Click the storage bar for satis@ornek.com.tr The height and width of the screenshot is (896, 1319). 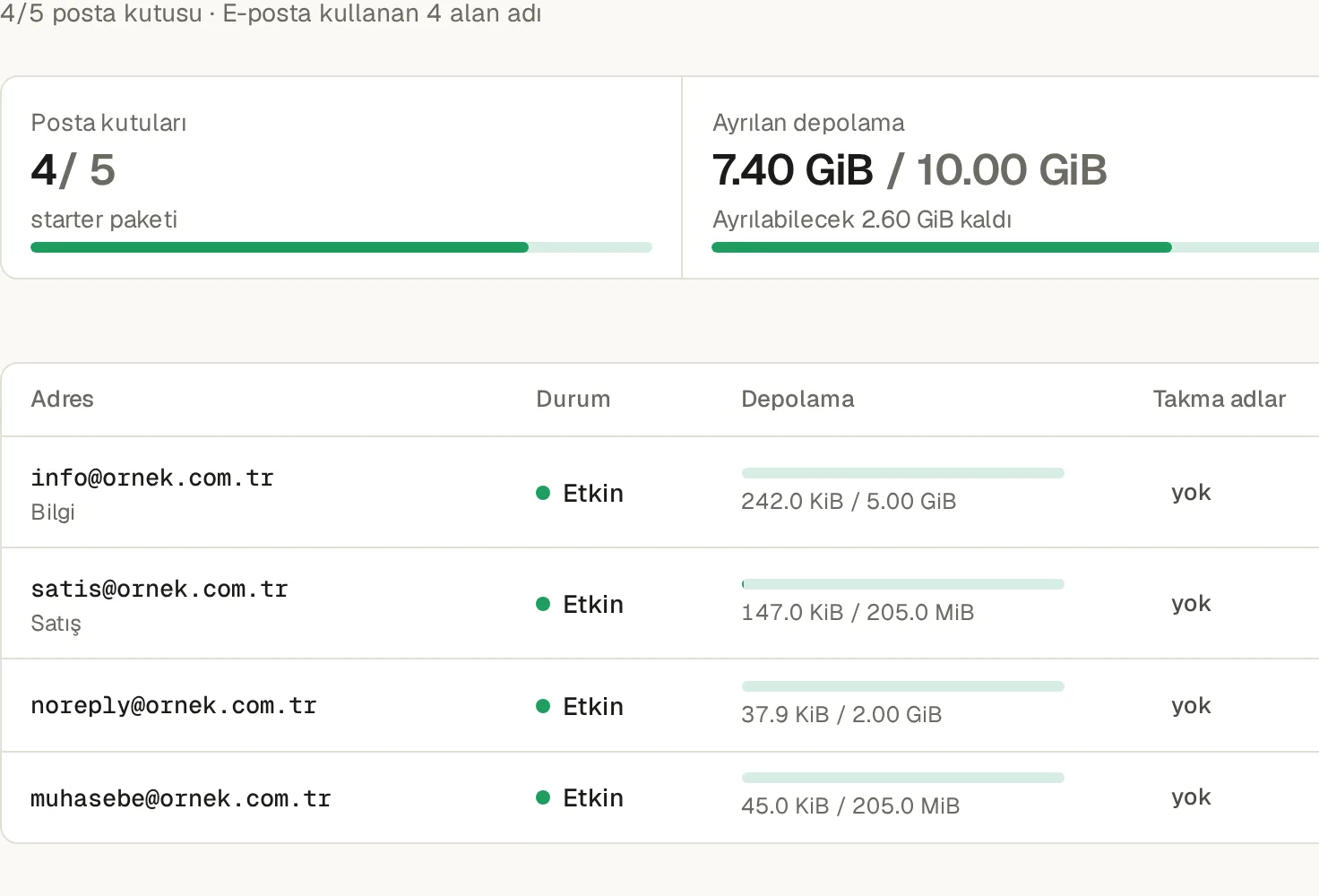pyautogui.click(x=903, y=584)
